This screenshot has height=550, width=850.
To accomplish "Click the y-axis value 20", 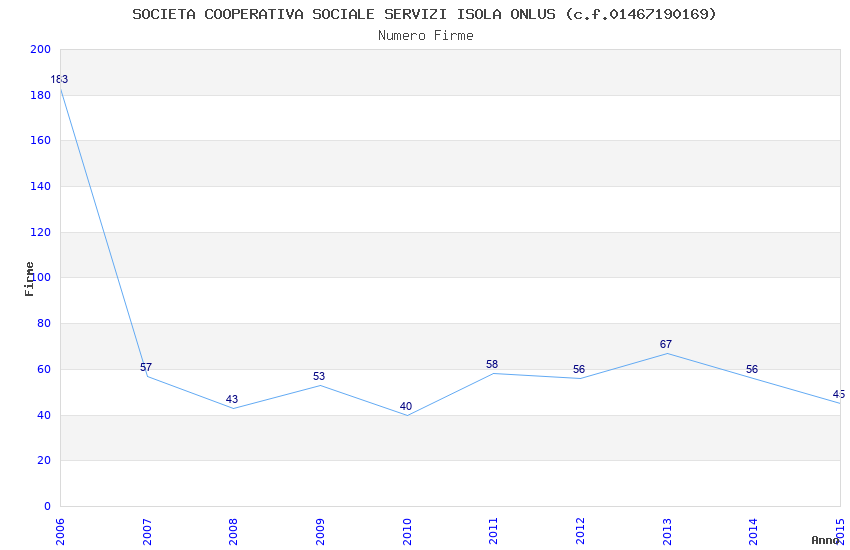I will 44,461.
